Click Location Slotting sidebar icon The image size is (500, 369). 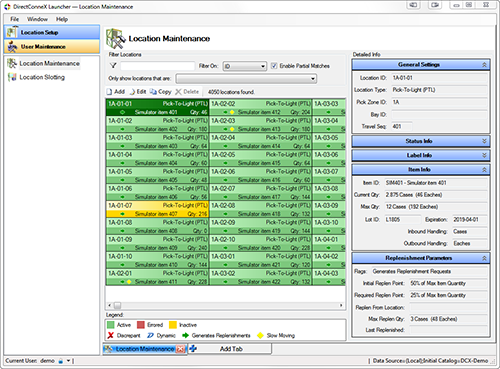(x=12, y=77)
